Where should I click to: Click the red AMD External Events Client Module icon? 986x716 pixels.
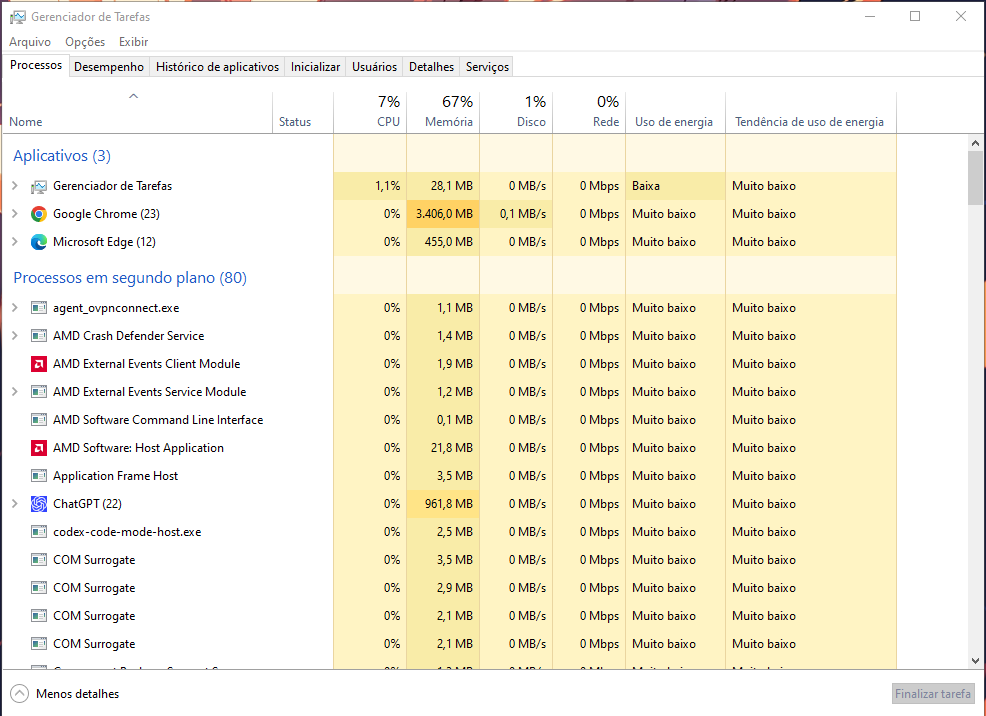(39, 364)
